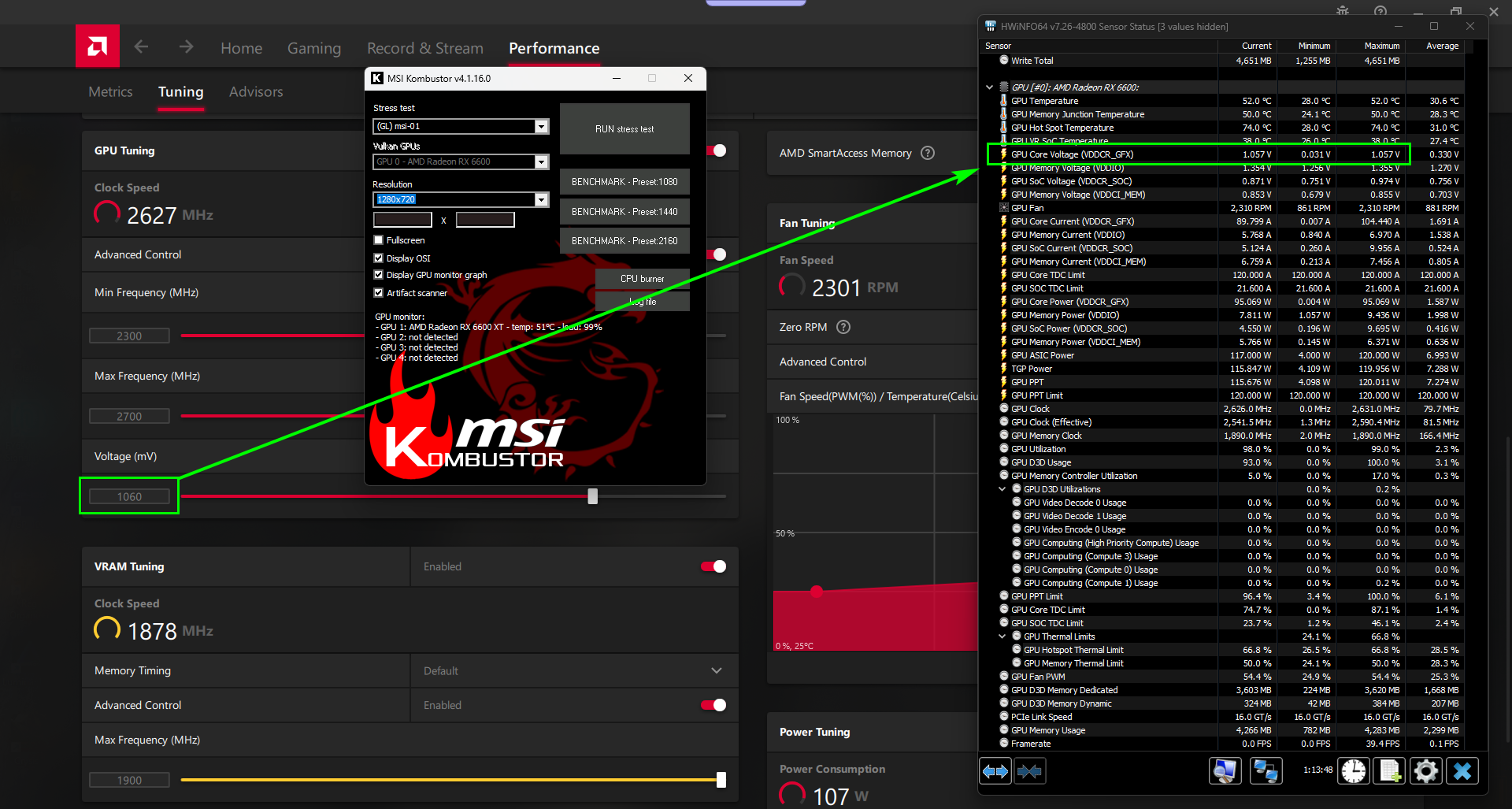The height and width of the screenshot is (809, 1512).
Task: Click the HWiNFO64 title bar icon
Action: 991,26
